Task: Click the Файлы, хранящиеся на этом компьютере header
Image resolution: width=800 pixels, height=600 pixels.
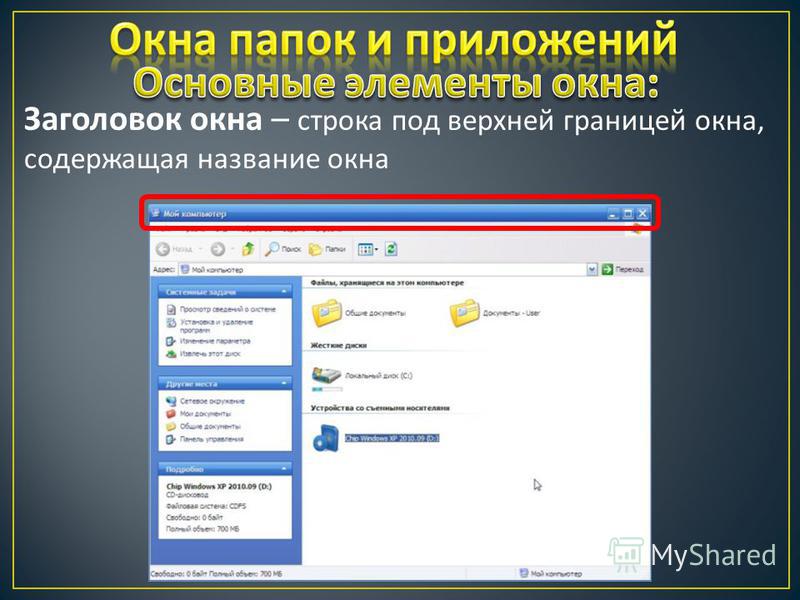Action: [x=387, y=283]
